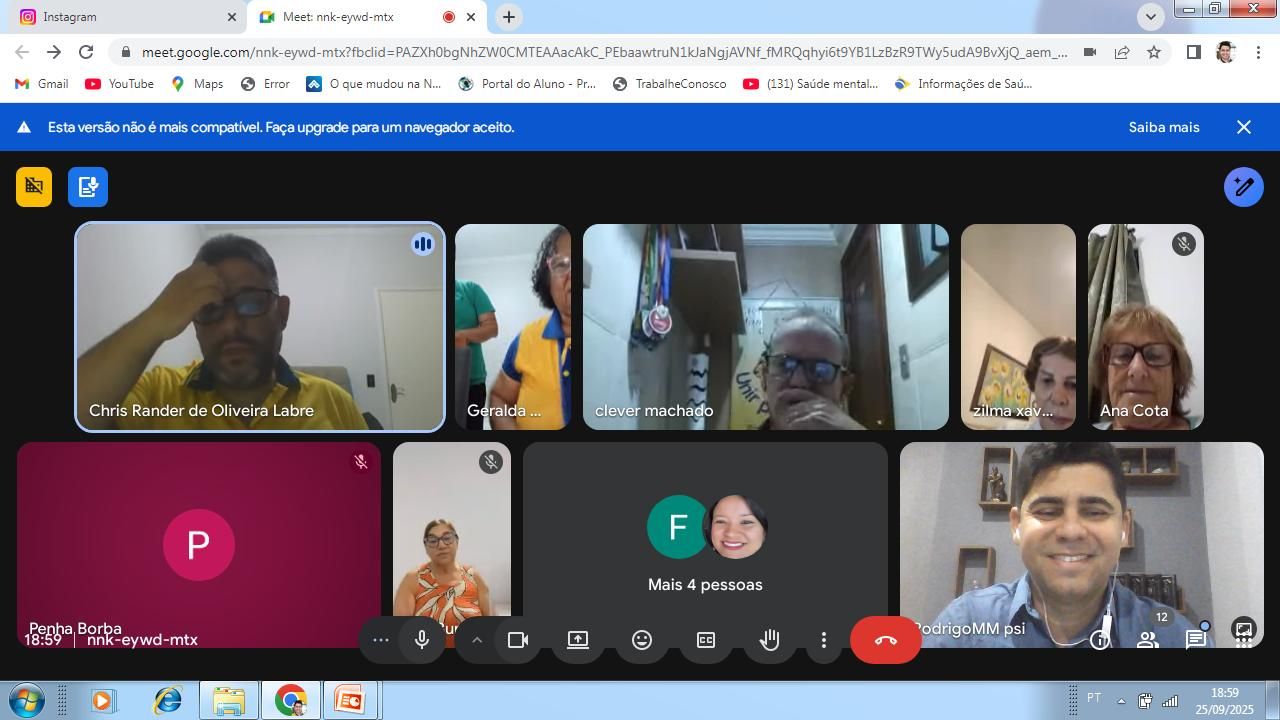Screen dimensions: 1280x720
Task: Click the Saiba mais link
Action: tap(1163, 127)
